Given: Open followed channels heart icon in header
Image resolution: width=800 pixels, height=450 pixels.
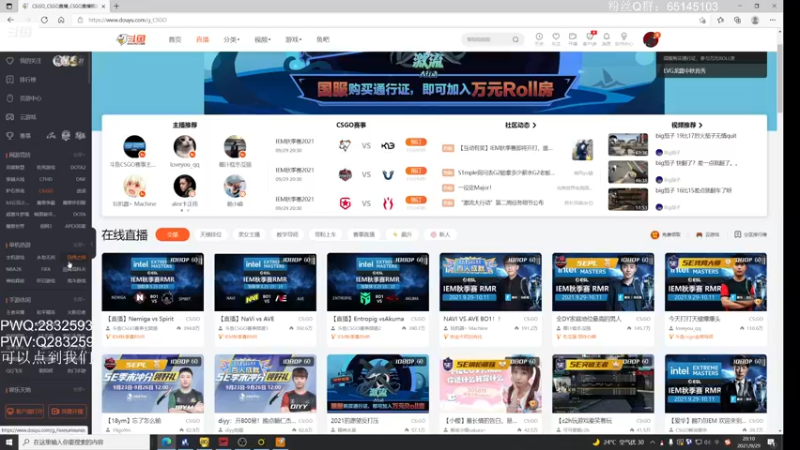Looking at the screenshot, I should click(x=556, y=37).
